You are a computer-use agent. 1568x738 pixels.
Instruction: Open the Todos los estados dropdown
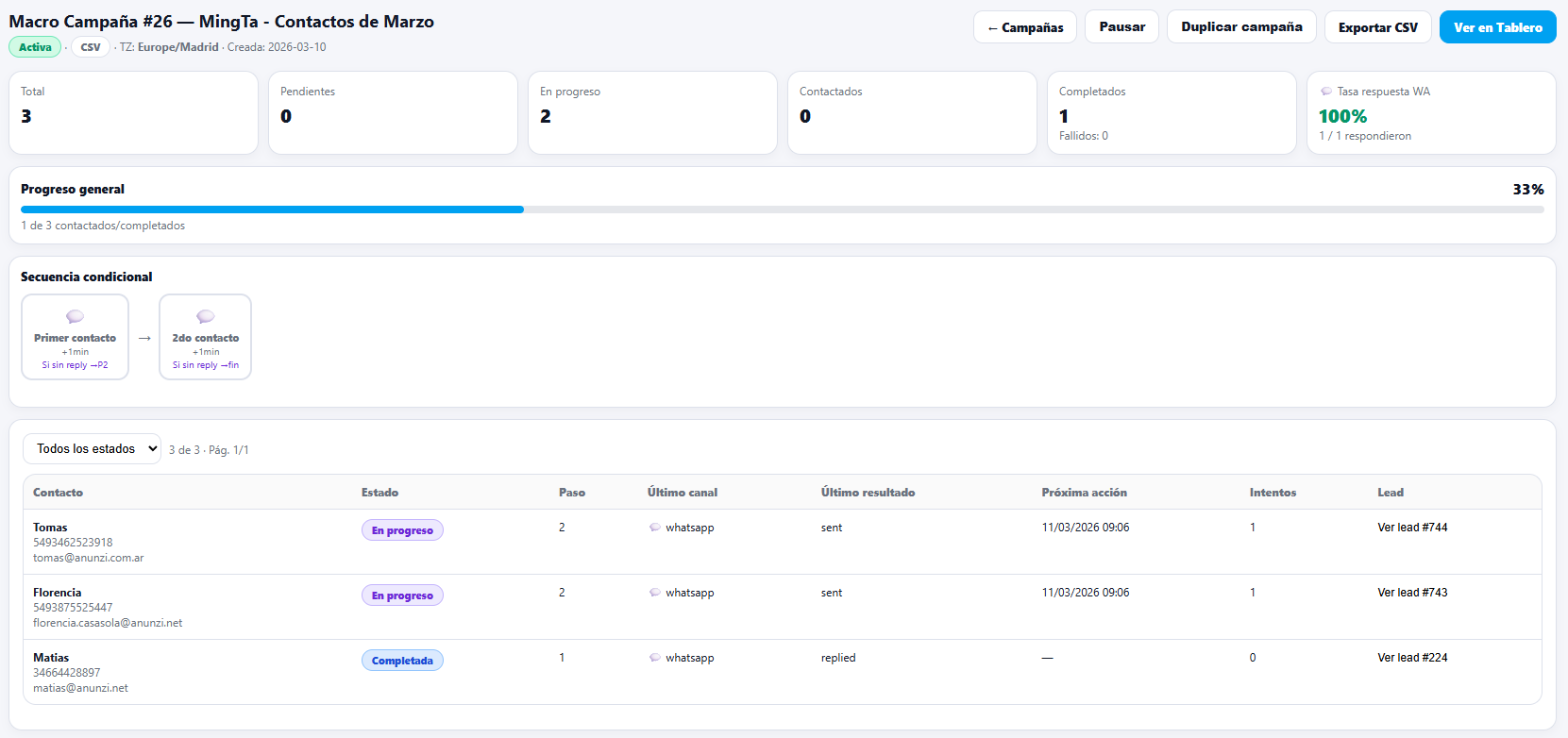pos(92,449)
